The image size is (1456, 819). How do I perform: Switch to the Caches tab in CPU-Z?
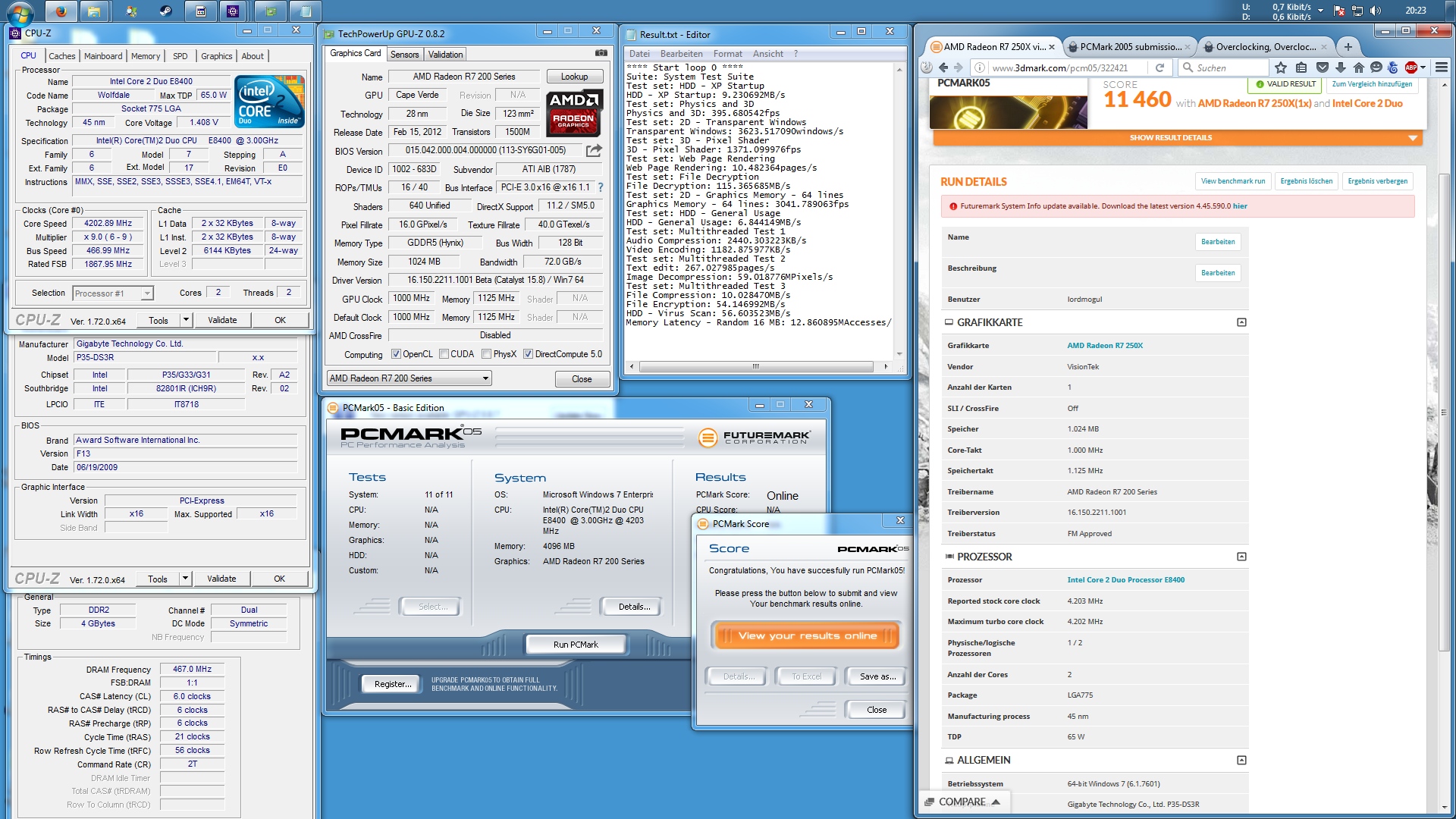61,56
